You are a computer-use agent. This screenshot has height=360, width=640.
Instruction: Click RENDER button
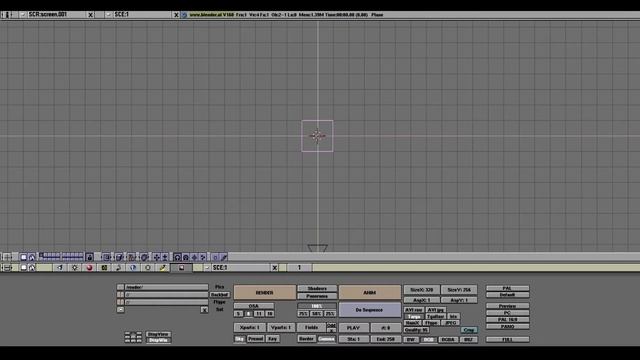coord(264,293)
